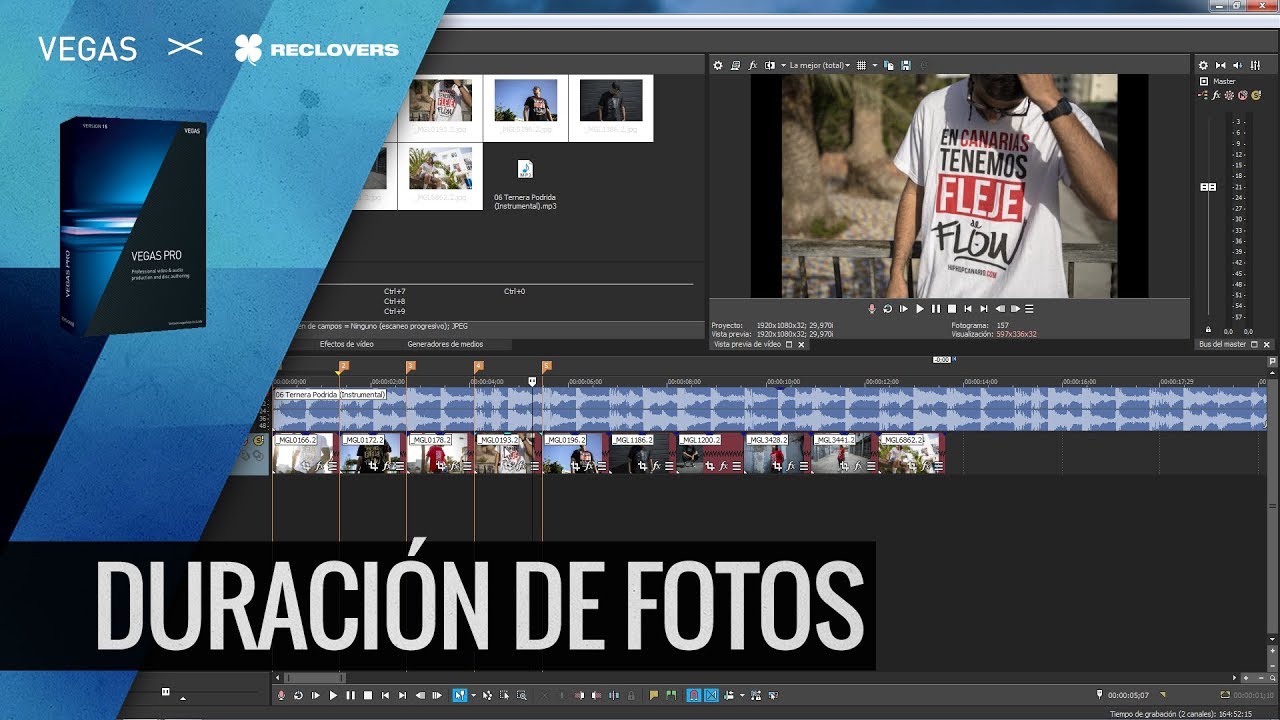Toggle loop playback in timeline transport

tap(298, 695)
